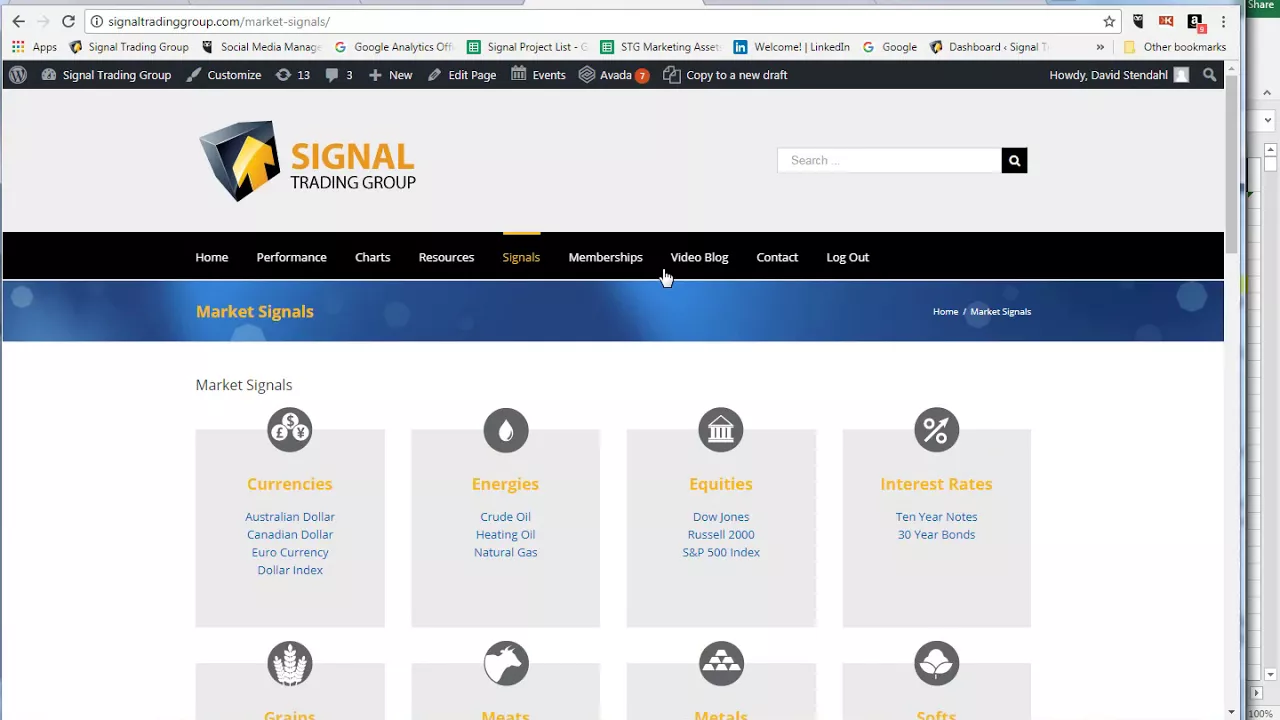
Task: Open the Google bookmark
Action: (x=889, y=47)
